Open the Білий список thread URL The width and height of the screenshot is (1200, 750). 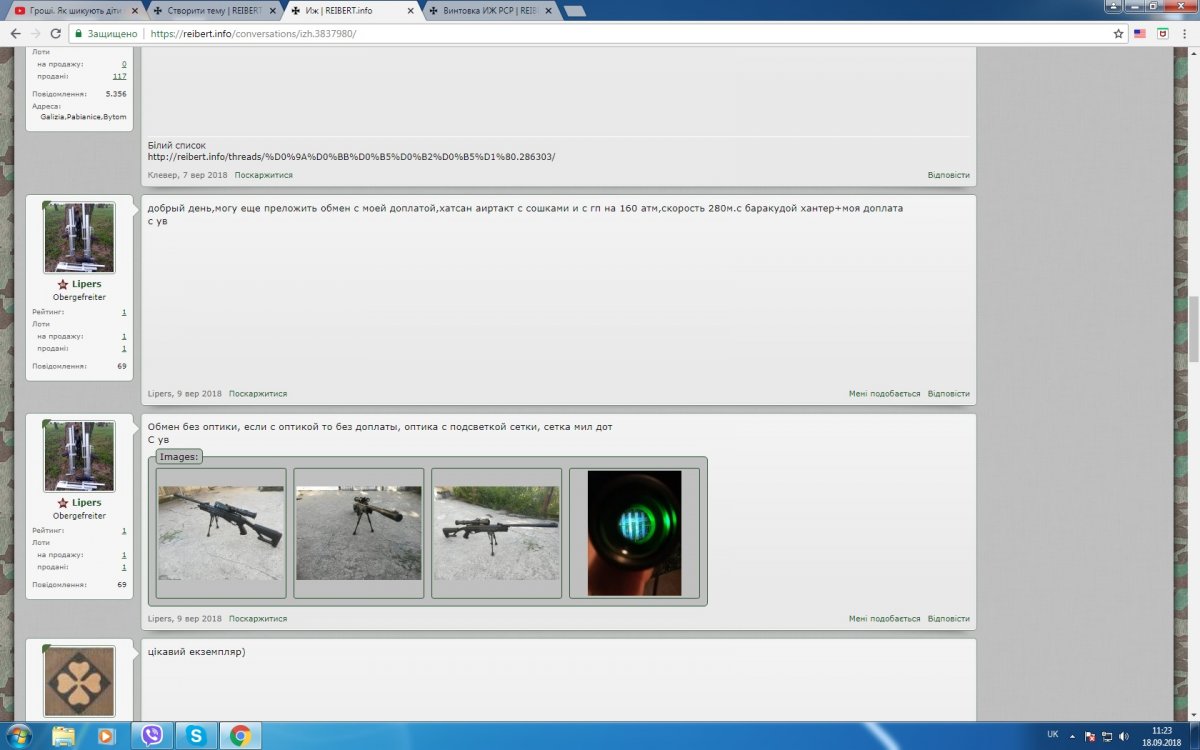(351, 157)
